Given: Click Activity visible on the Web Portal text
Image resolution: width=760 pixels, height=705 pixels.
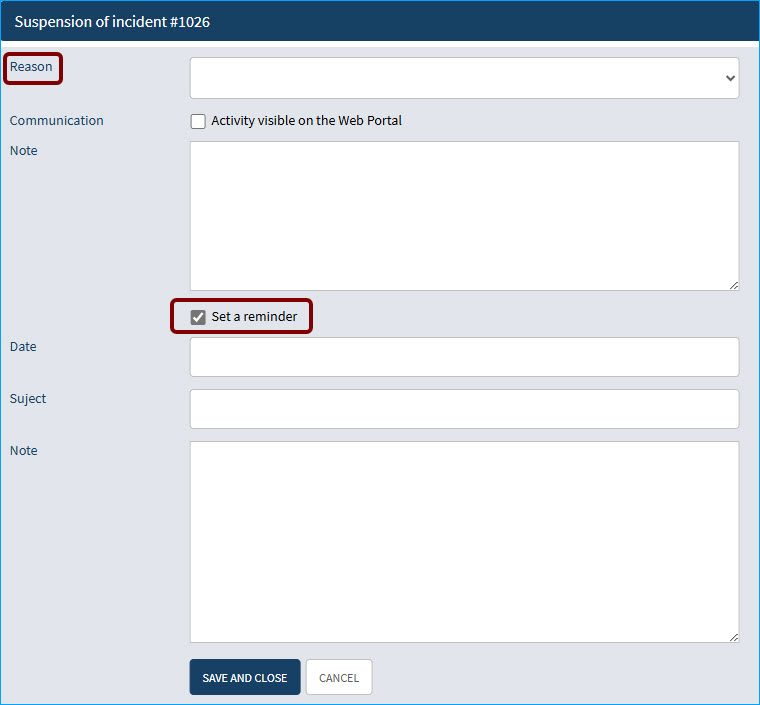Looking at the screenshot, I should (306, 121).
